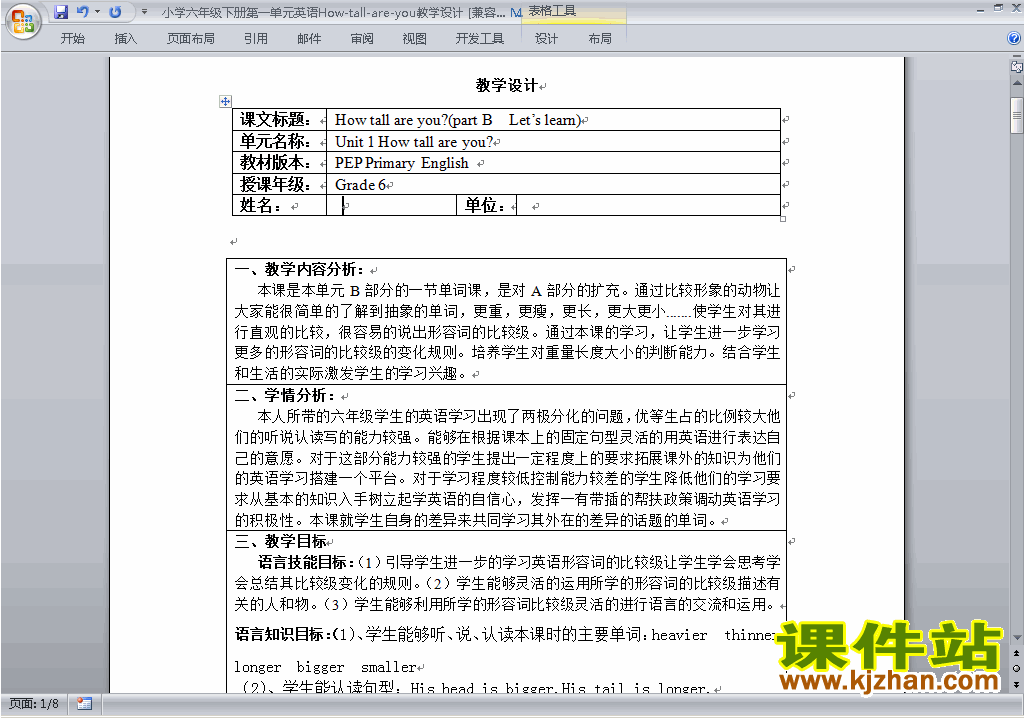This screenshot has width=1024, height=718.
Task: Click the 教学设计 document title
Action: point(506,86)
